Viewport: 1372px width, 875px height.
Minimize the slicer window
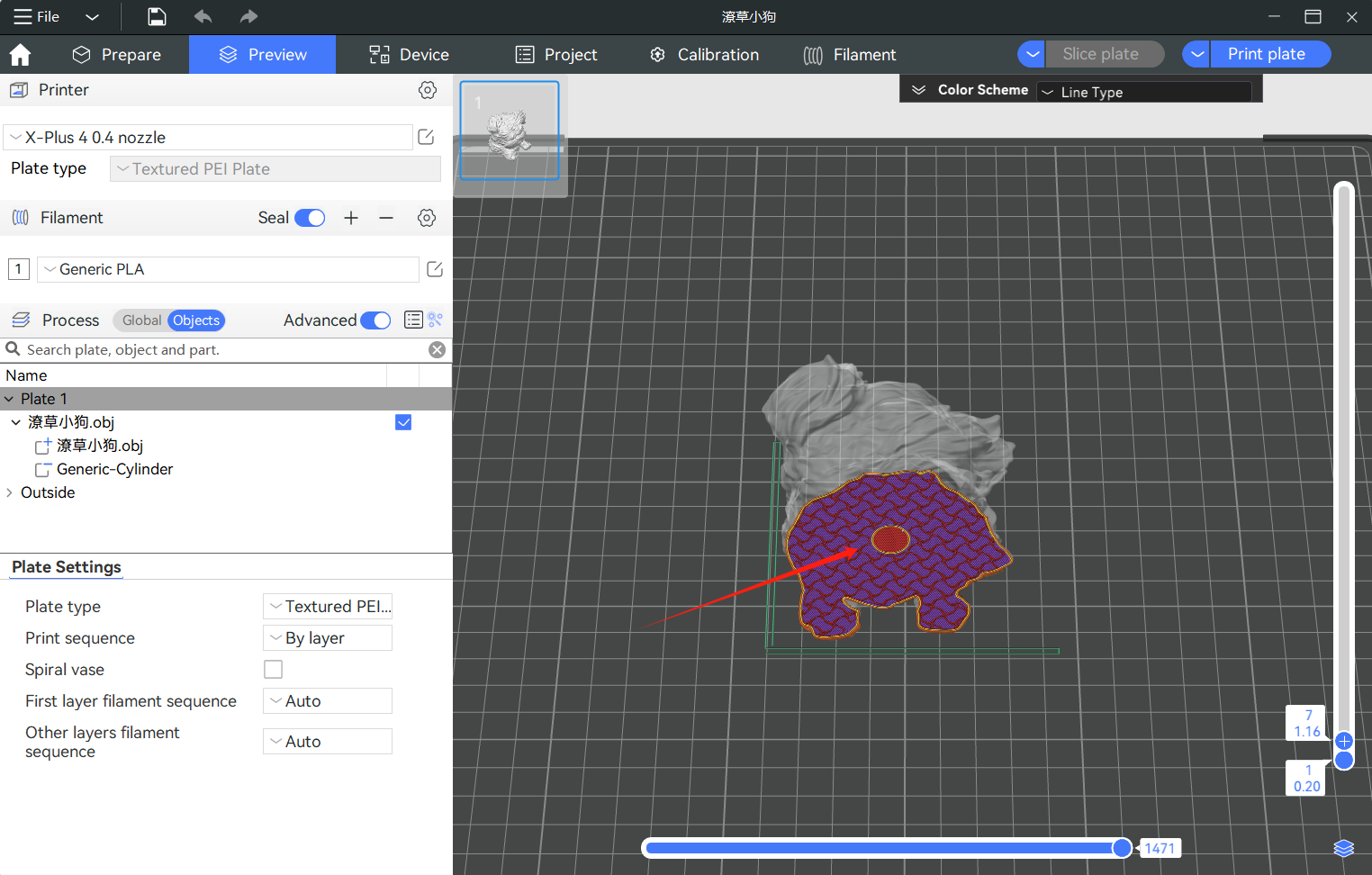[x=1274, y=16]
